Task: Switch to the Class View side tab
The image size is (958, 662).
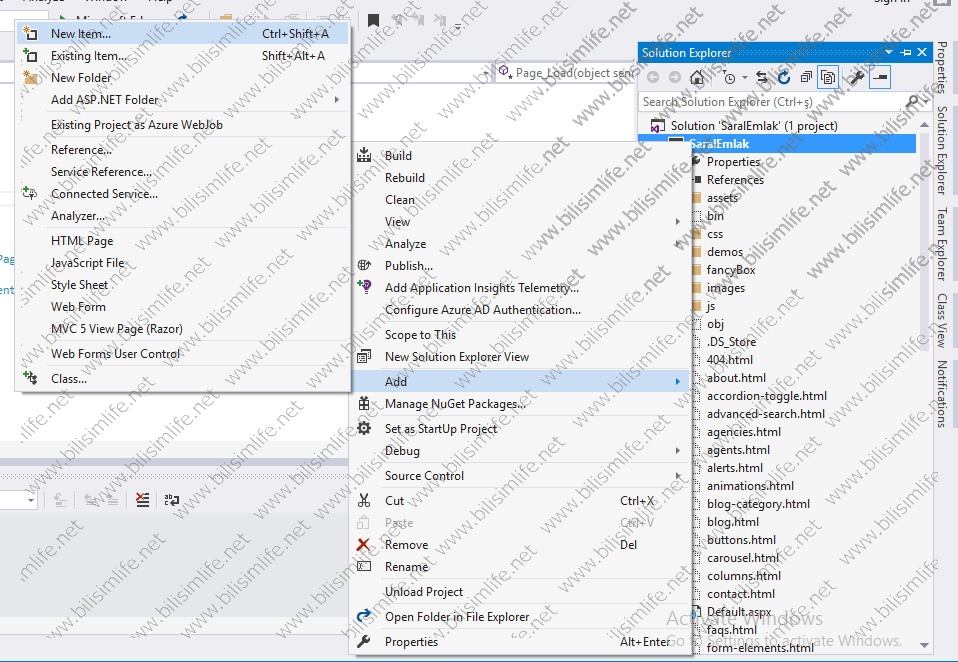Action: pos(942,321)
